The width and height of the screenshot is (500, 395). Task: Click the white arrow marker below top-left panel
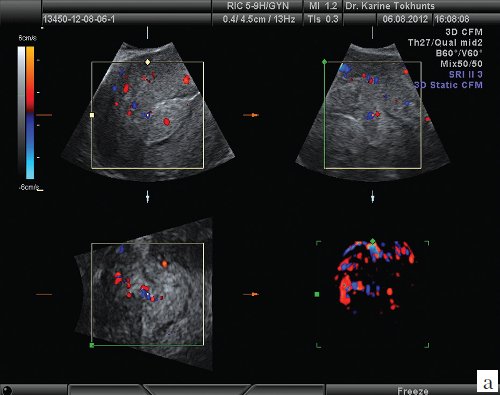(148, 197)
